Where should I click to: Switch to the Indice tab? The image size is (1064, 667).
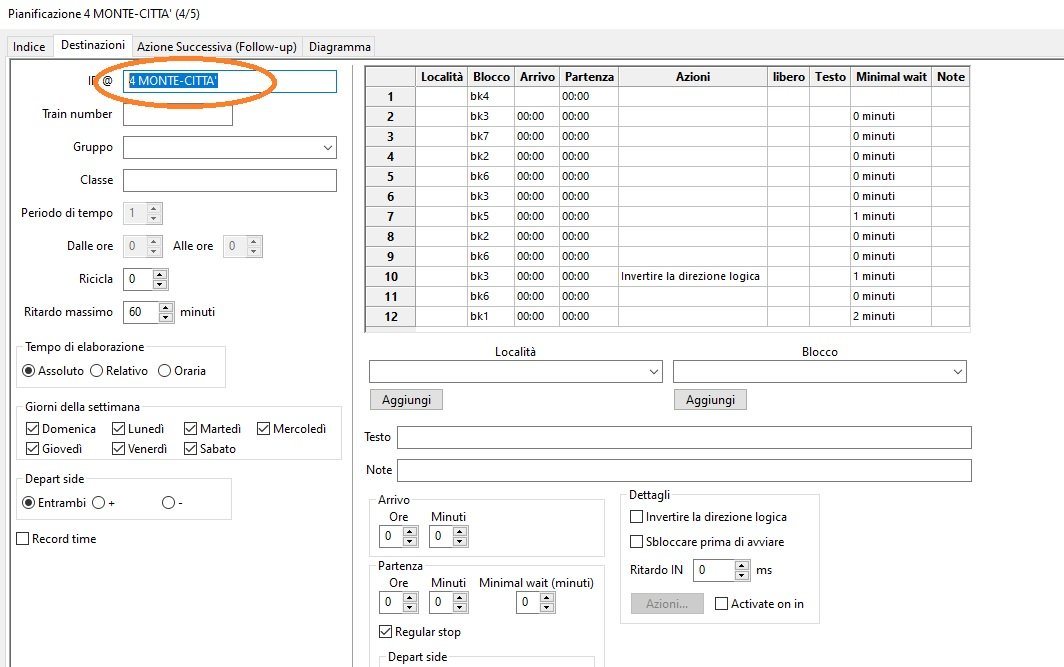click(29, 47)
